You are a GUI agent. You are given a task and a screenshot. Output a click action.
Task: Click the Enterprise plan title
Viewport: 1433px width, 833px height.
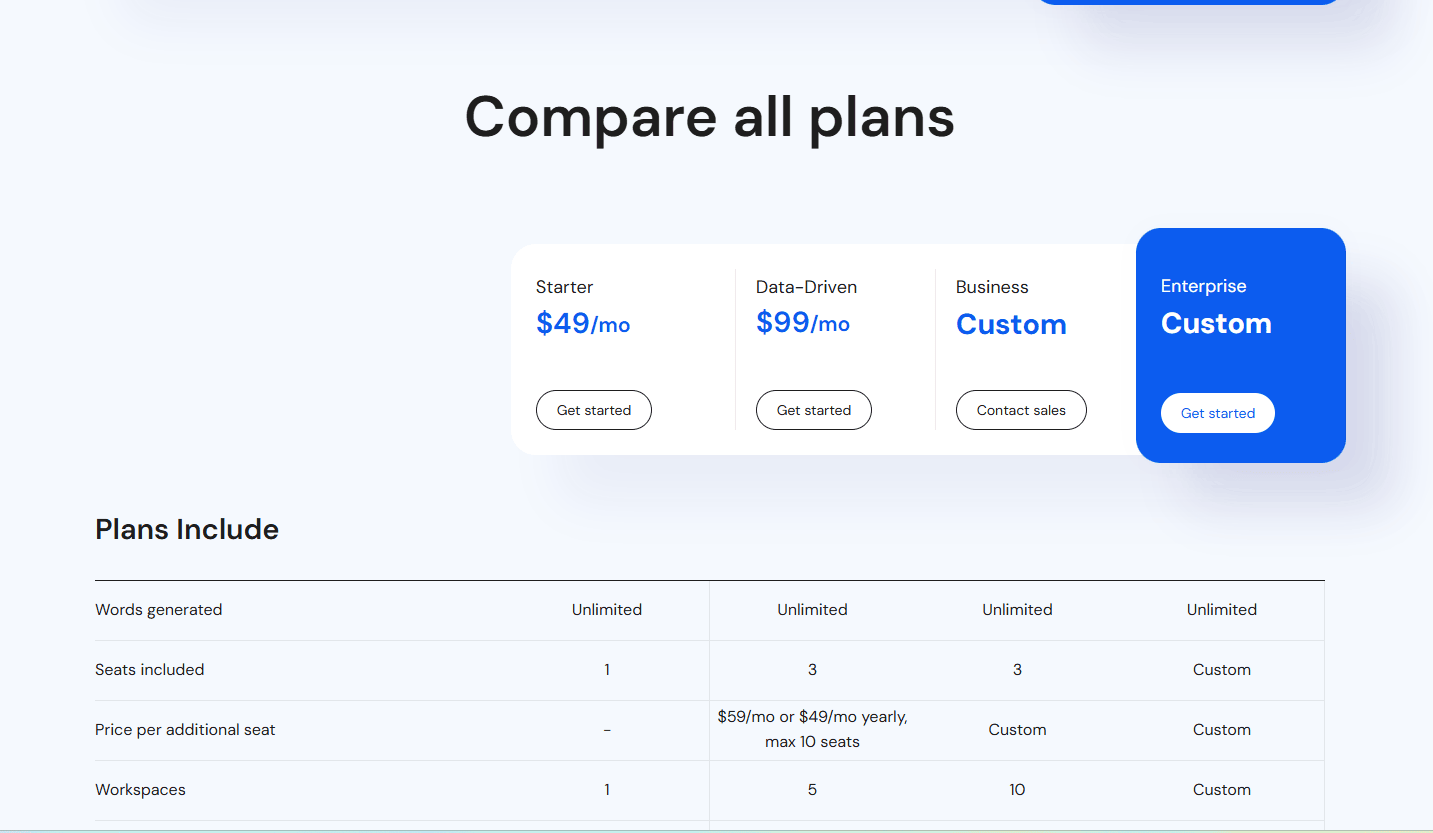pyautogui.click(x=1203, y=286)
